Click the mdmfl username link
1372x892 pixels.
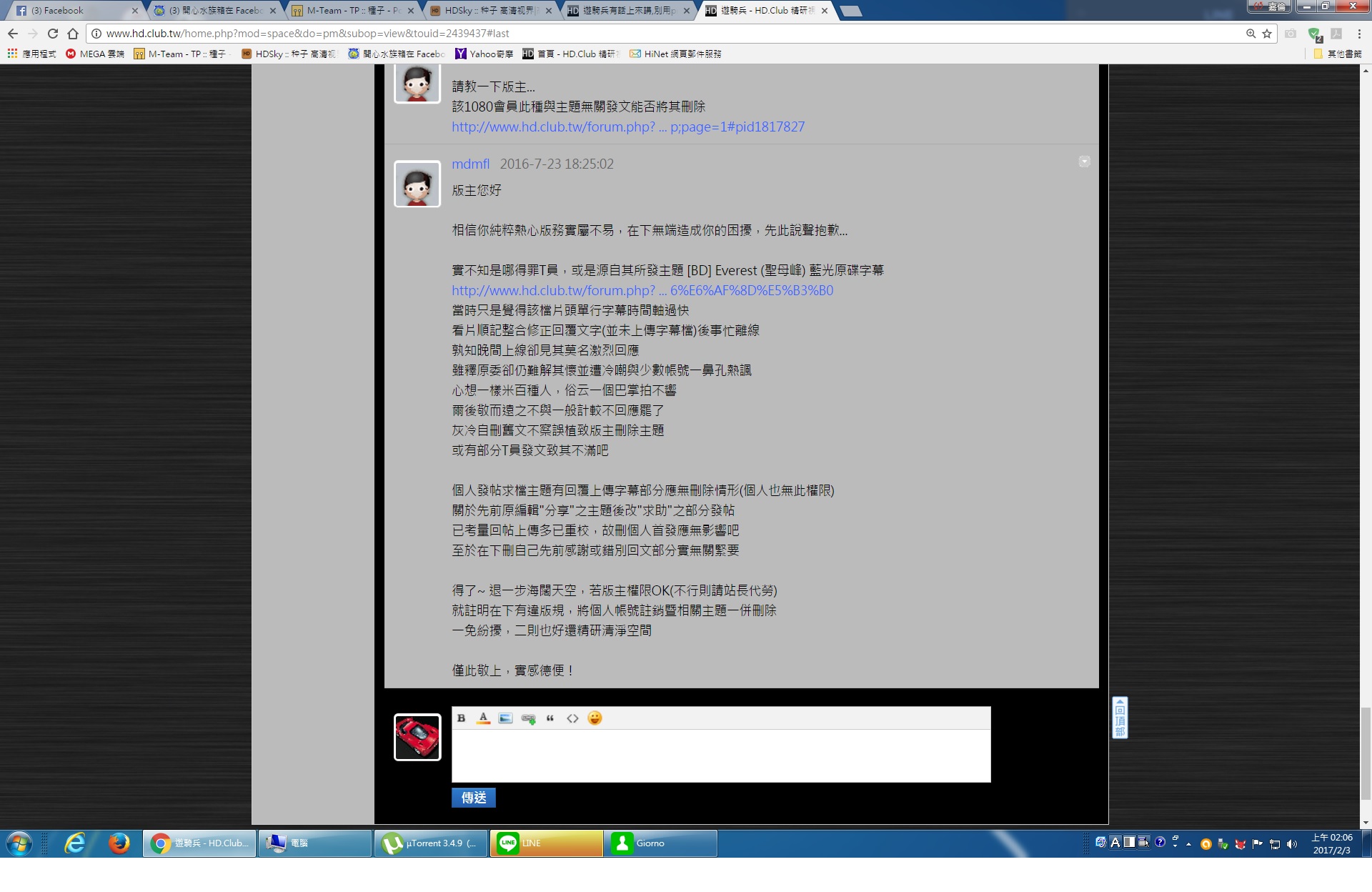[x=470, y=164]
